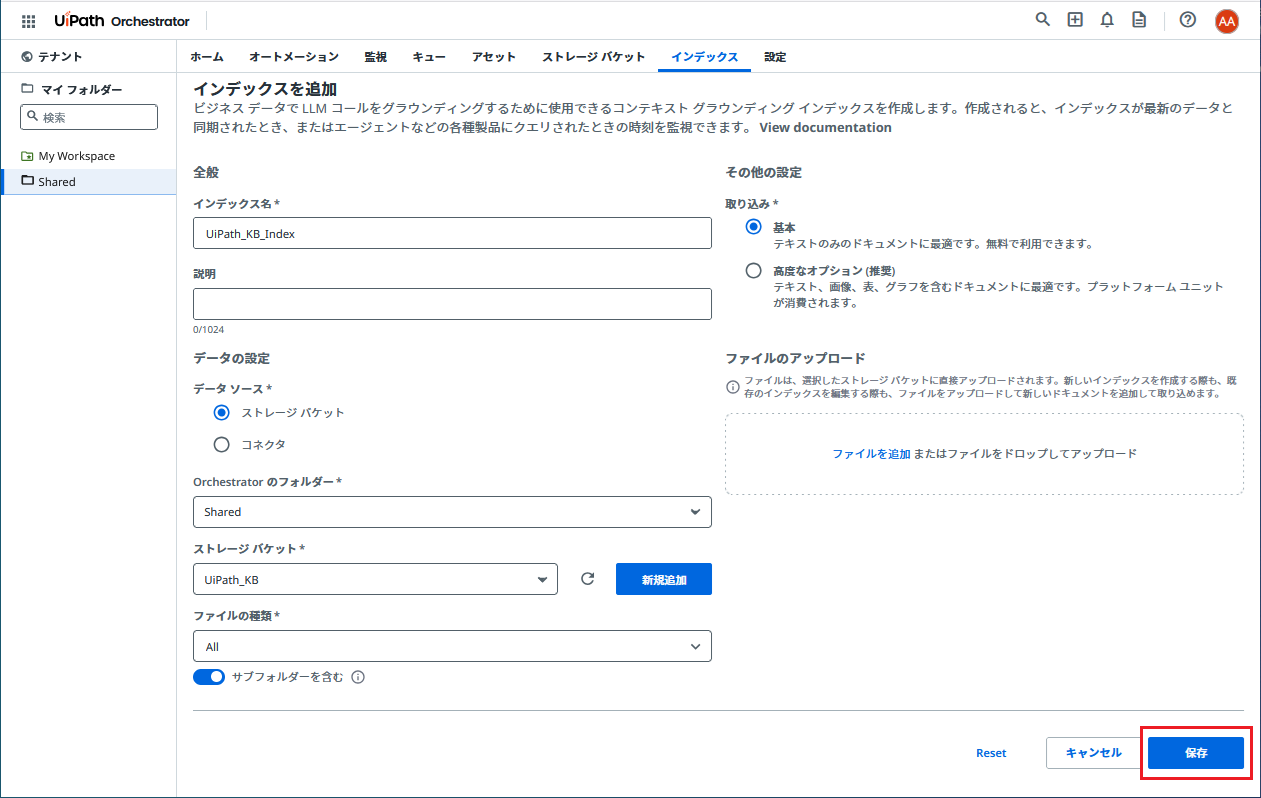Open the View documentation link
The image size is (1261, 798).
825,127
